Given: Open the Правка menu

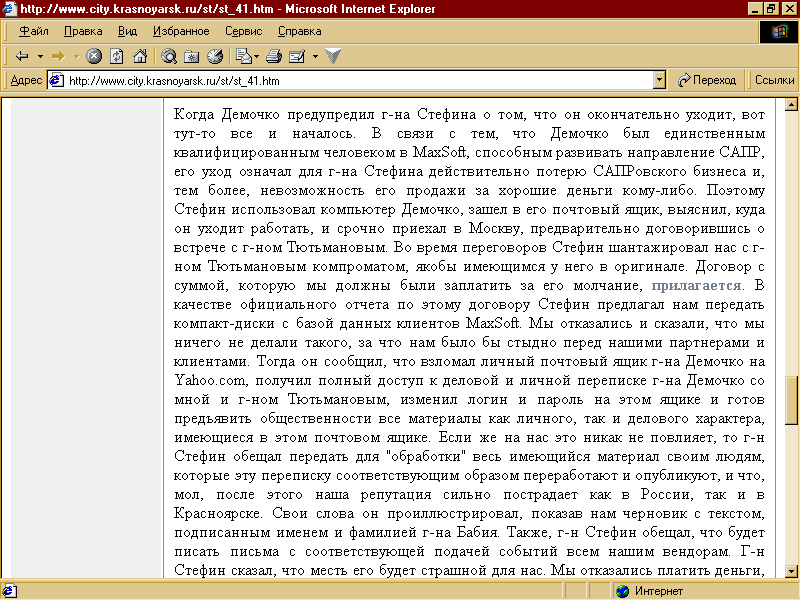Looking at the screenshot, I should click(83, 31).
